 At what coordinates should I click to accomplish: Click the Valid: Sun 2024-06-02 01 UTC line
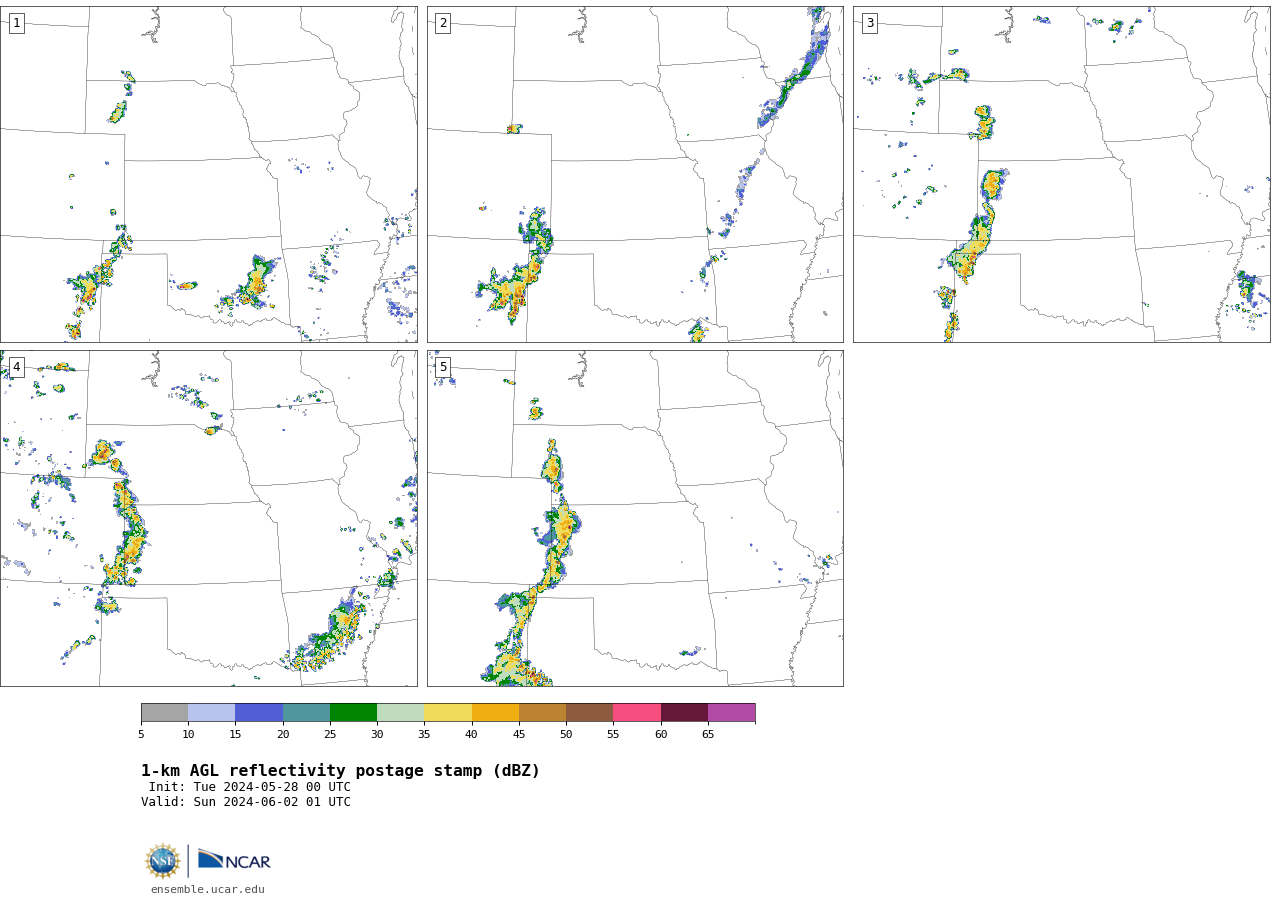(246, 802)
